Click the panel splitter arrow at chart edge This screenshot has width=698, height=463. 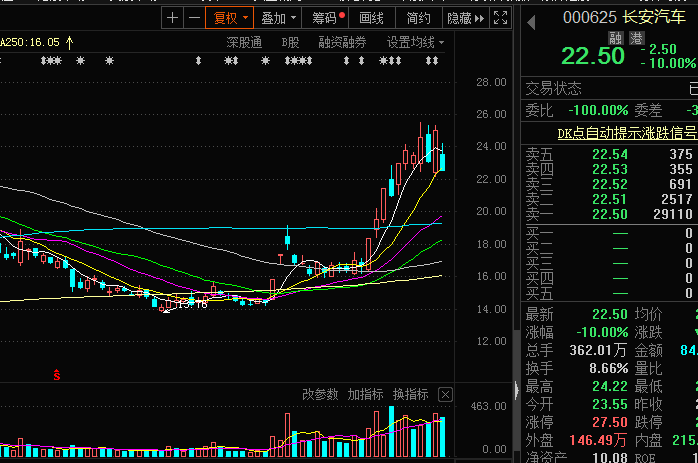[x=517, y=388]
